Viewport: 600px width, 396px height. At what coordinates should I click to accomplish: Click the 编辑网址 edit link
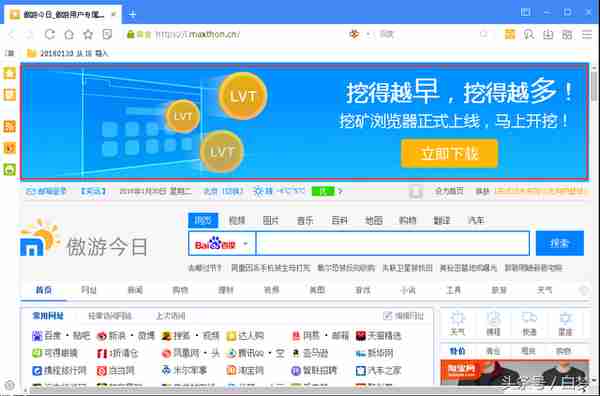403,316
